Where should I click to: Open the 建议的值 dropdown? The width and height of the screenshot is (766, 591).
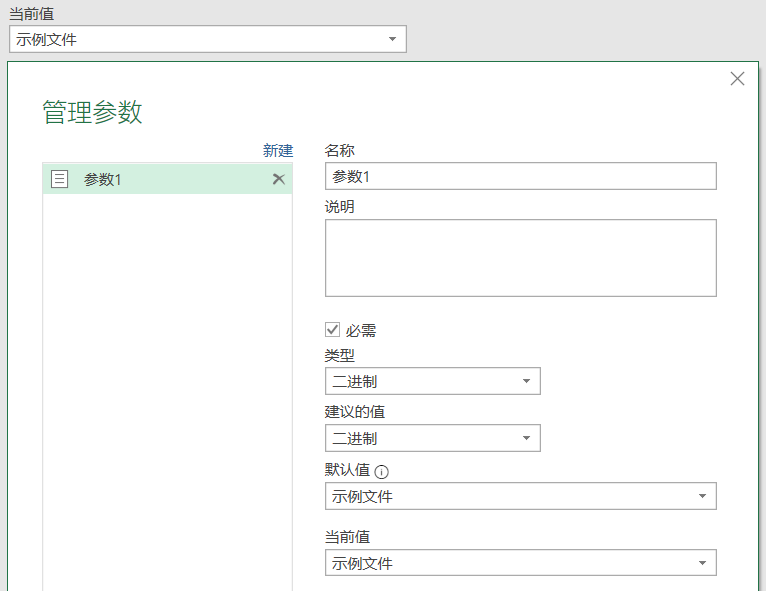pos(433,438)
